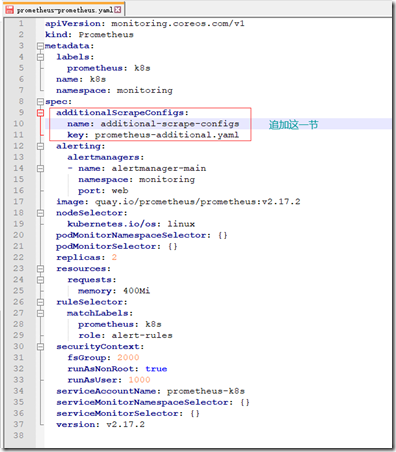Click on 'podMonitorNamespaceSelector' key

click(x=131, y=235)
